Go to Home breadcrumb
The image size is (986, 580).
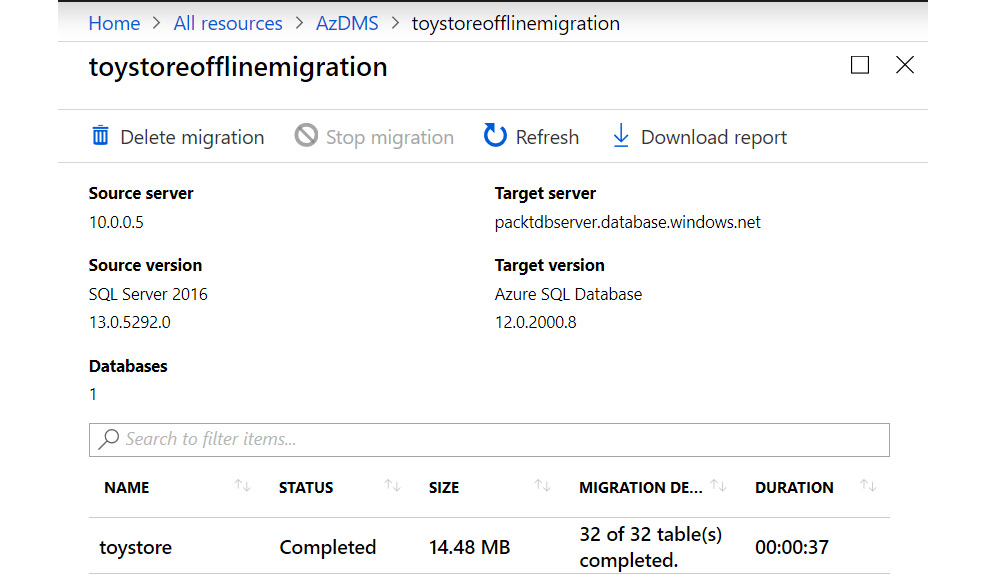point(114,23)
